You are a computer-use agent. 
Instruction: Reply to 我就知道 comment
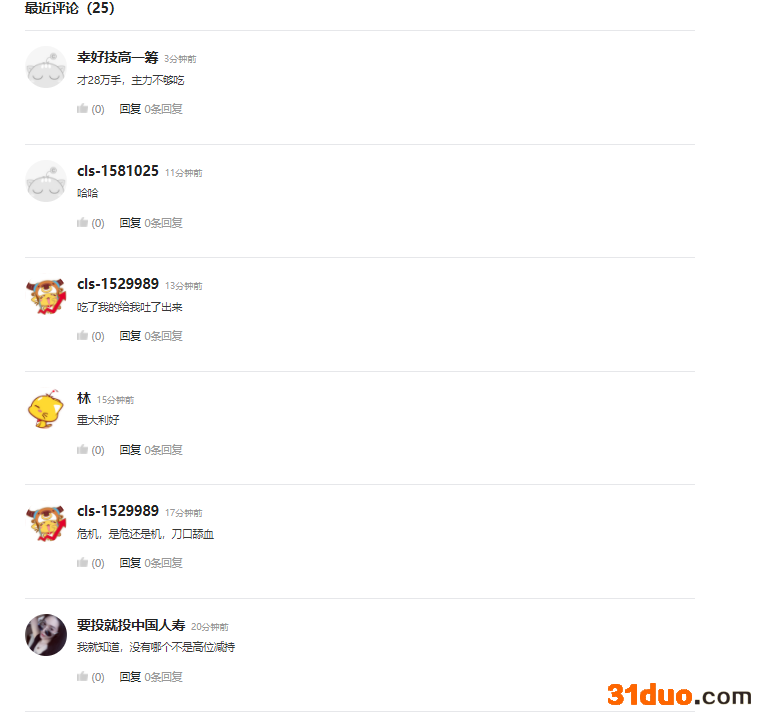[x=130, y=677]
